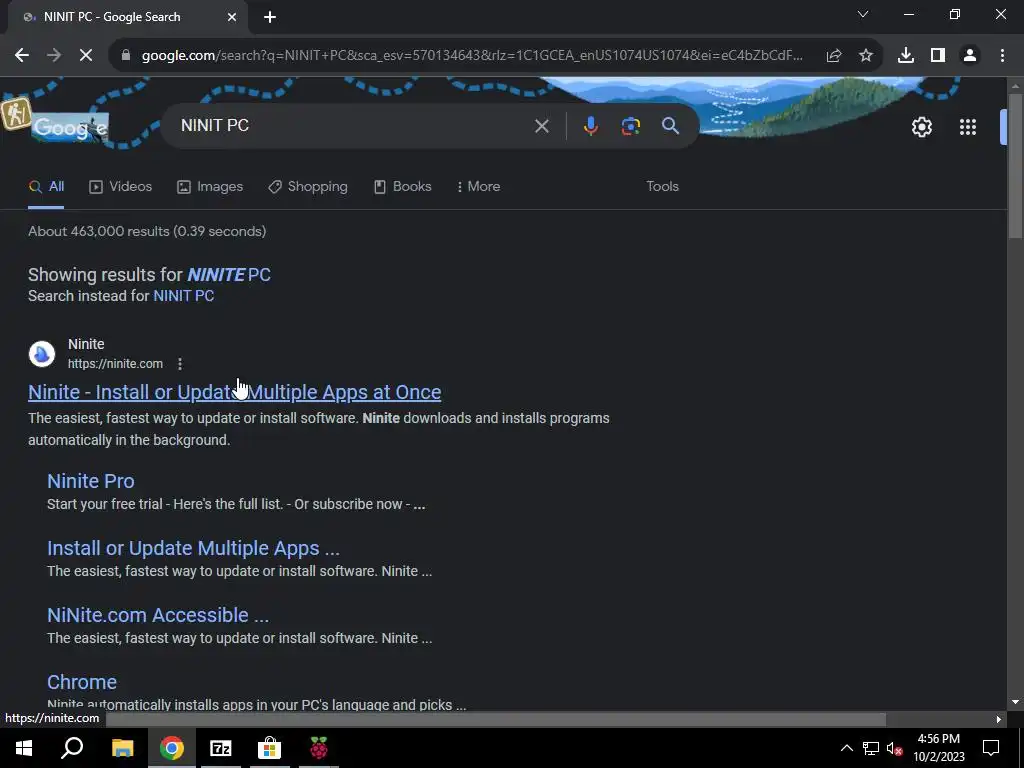
Task: Click the vertical scrollbar down arrow
Action: [x=1016, y=703]
